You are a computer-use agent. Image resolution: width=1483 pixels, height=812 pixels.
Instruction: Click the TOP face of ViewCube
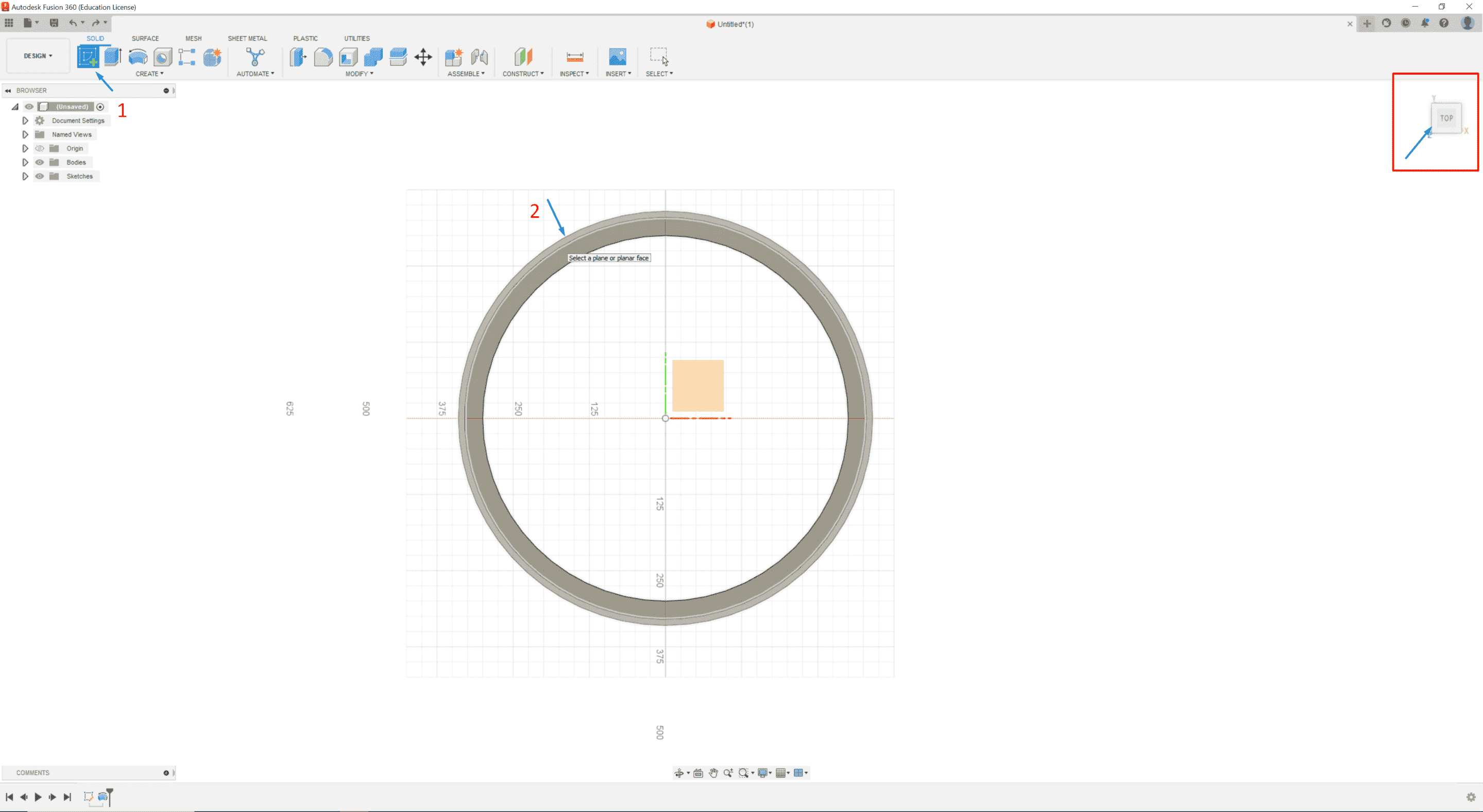click(1447, 118)
